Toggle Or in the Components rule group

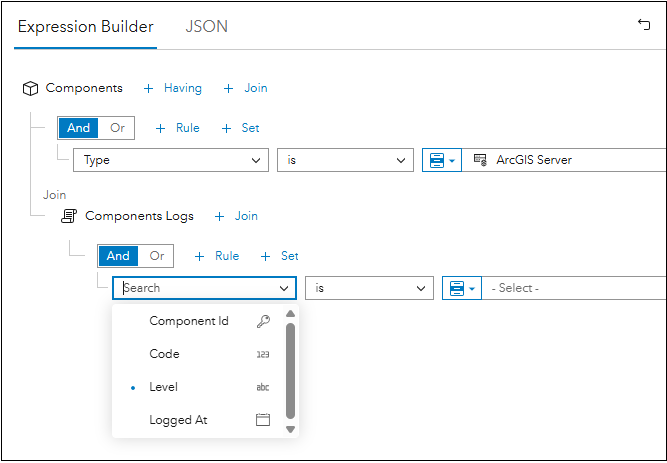coord(117,128)
